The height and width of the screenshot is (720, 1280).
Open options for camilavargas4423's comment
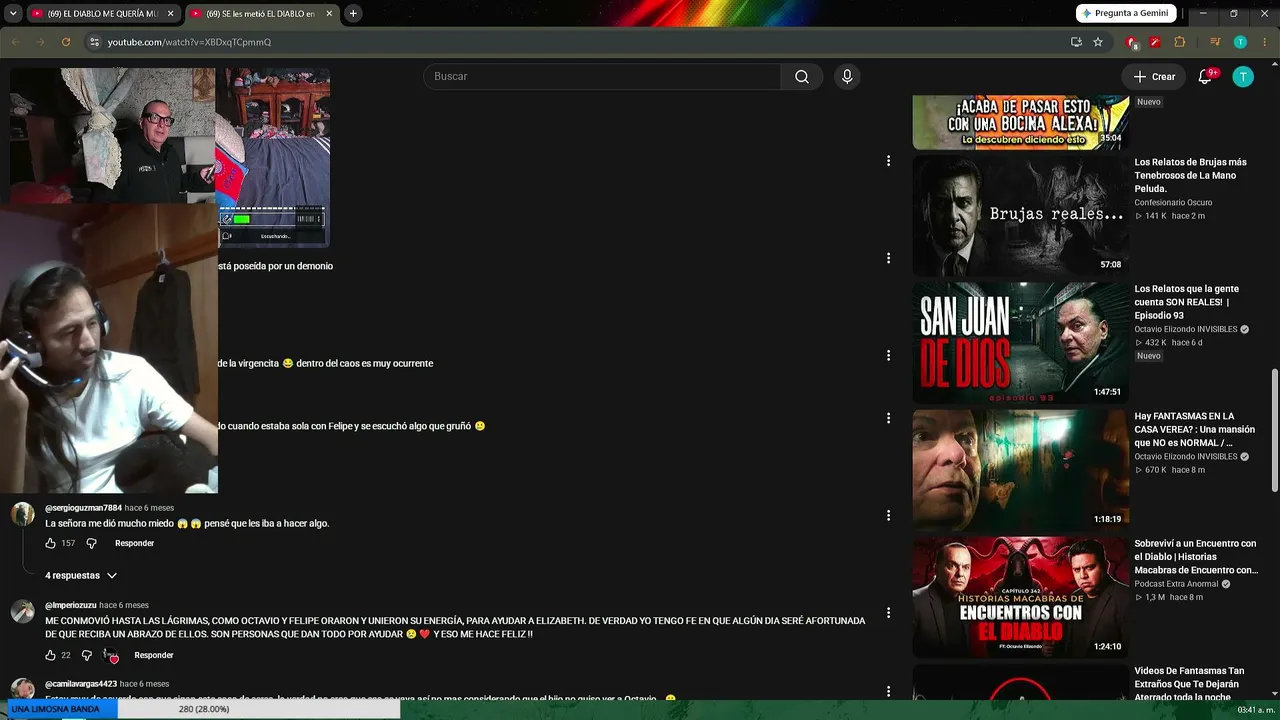click(x=888, y=691)
